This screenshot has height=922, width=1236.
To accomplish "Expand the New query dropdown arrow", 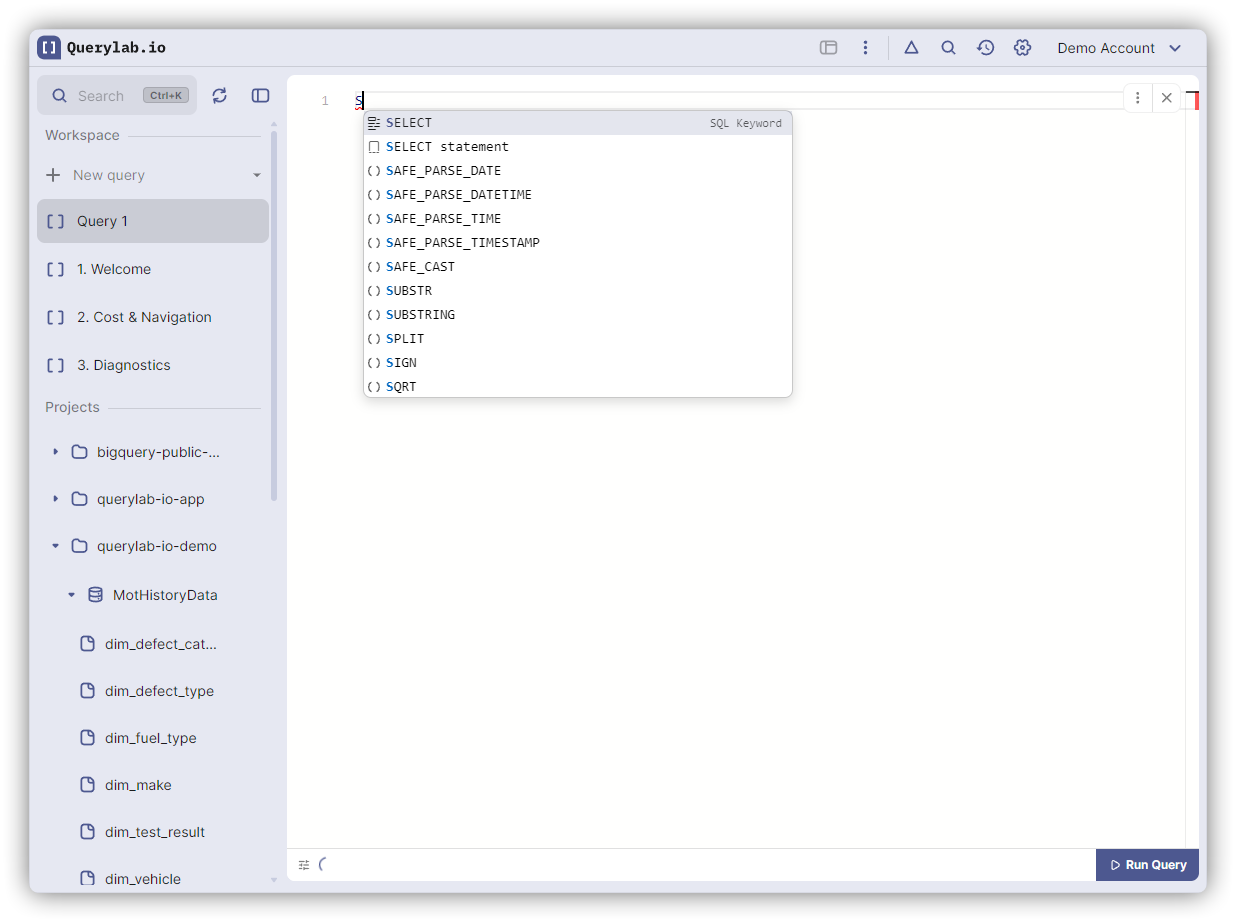I will (257, 175).
